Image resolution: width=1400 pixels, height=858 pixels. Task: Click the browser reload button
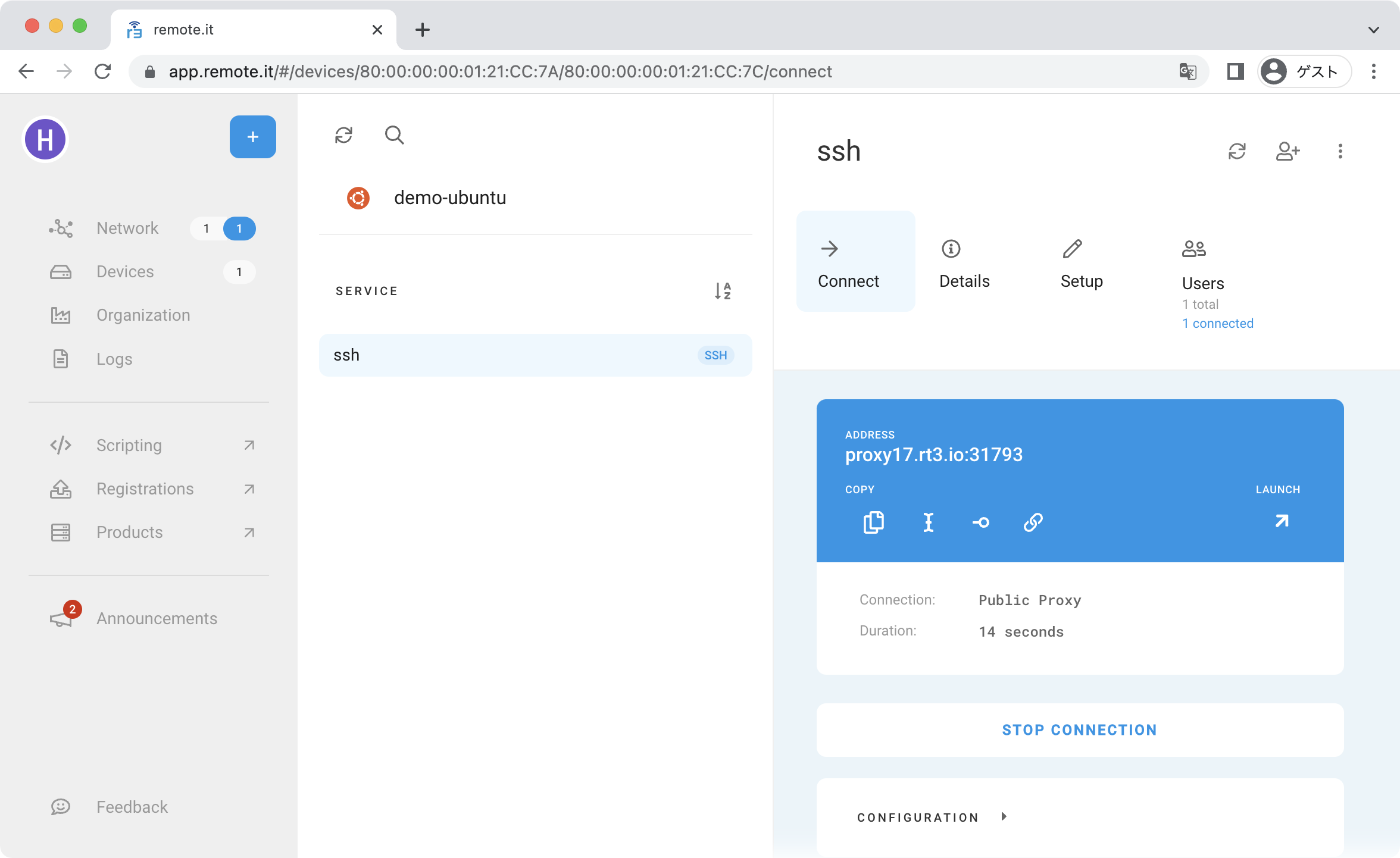point(103,71)
